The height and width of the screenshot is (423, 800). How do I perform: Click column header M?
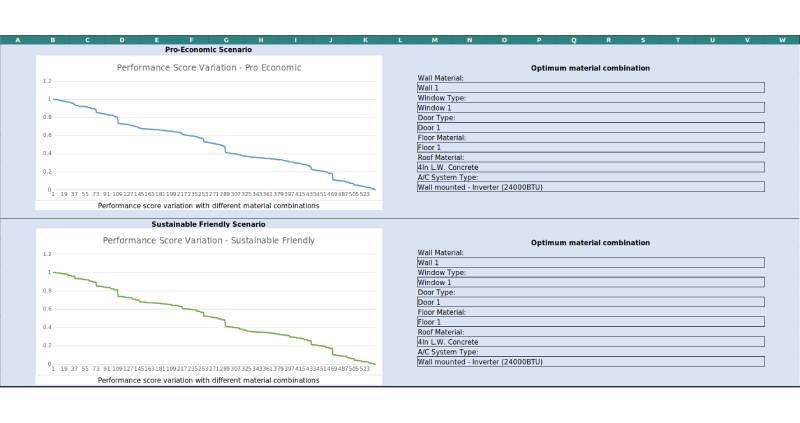(x=434, y=40)
